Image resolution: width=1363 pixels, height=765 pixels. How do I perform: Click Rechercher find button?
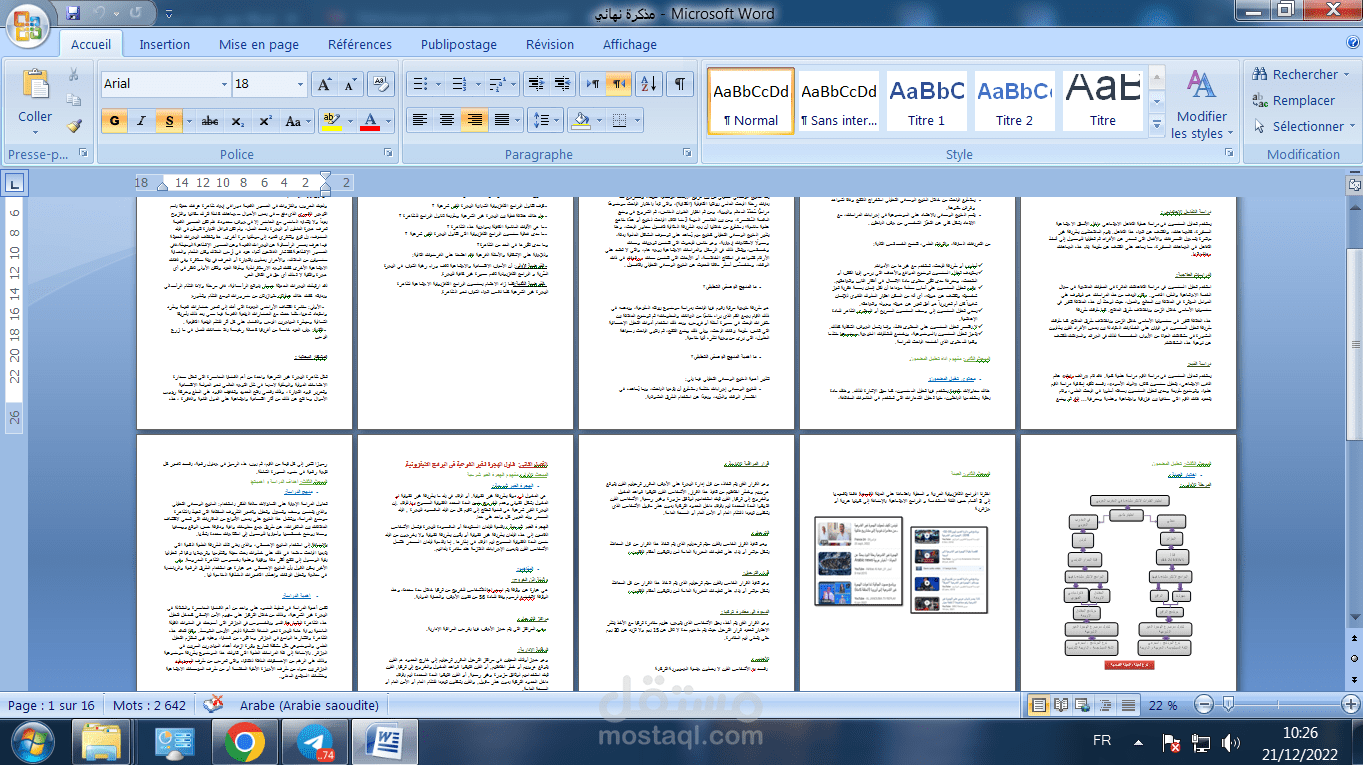pyautogui.click(x=1301, y=74)
